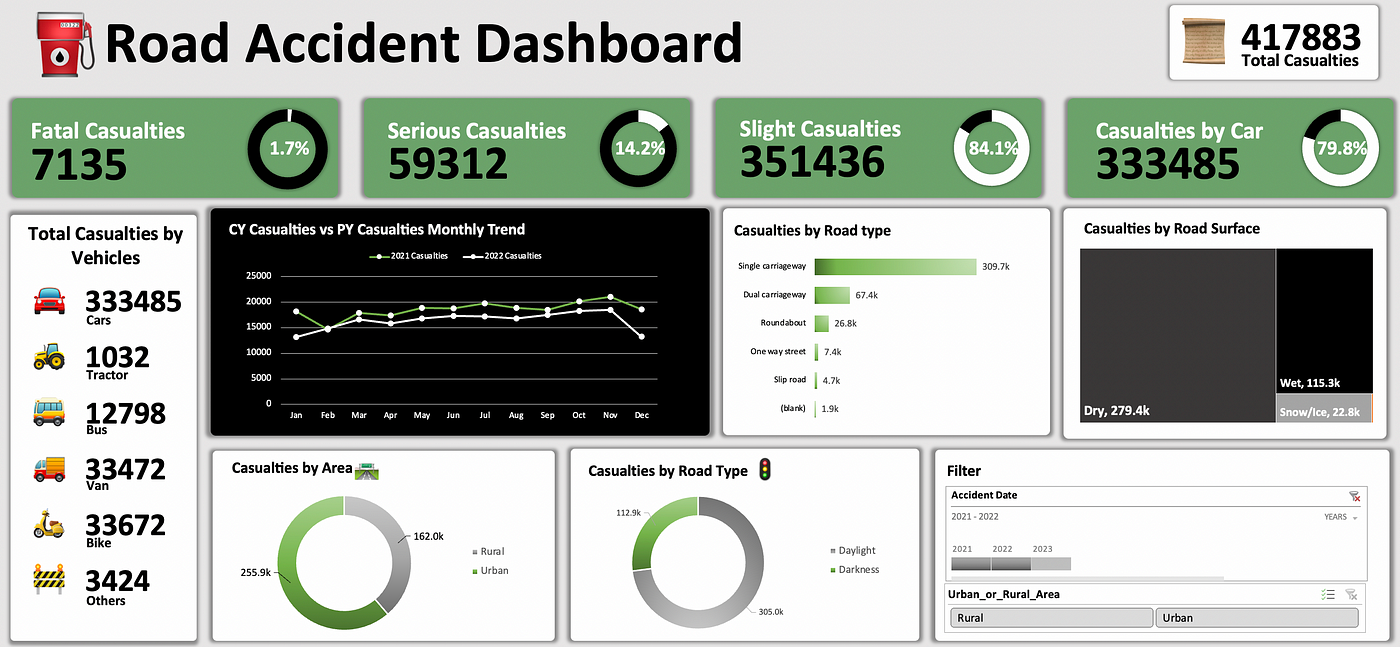This screenshot has height=647, width=1400.
Task: Click the yellow bus icon
Action: coord(50,412)
